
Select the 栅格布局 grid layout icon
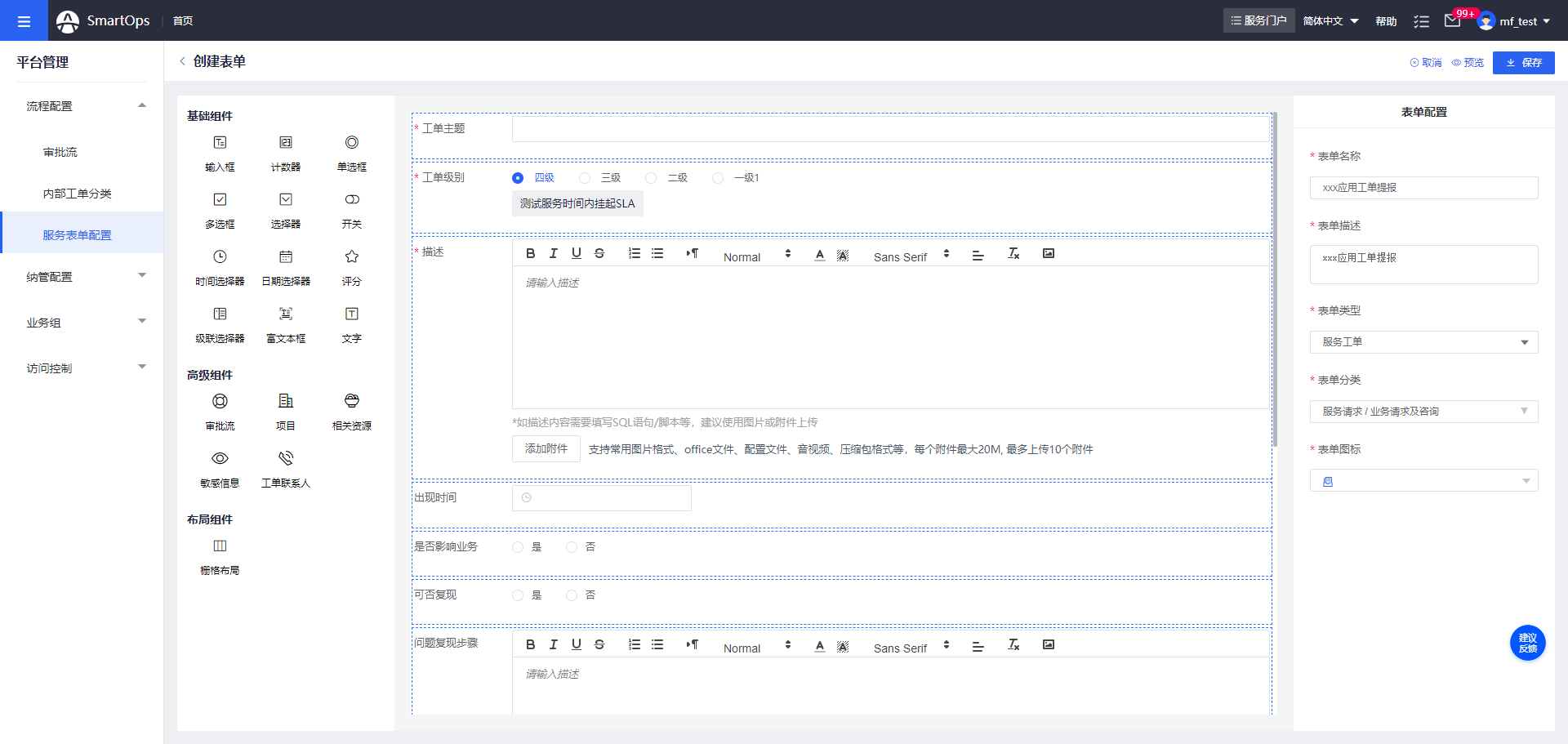(220, 546)
